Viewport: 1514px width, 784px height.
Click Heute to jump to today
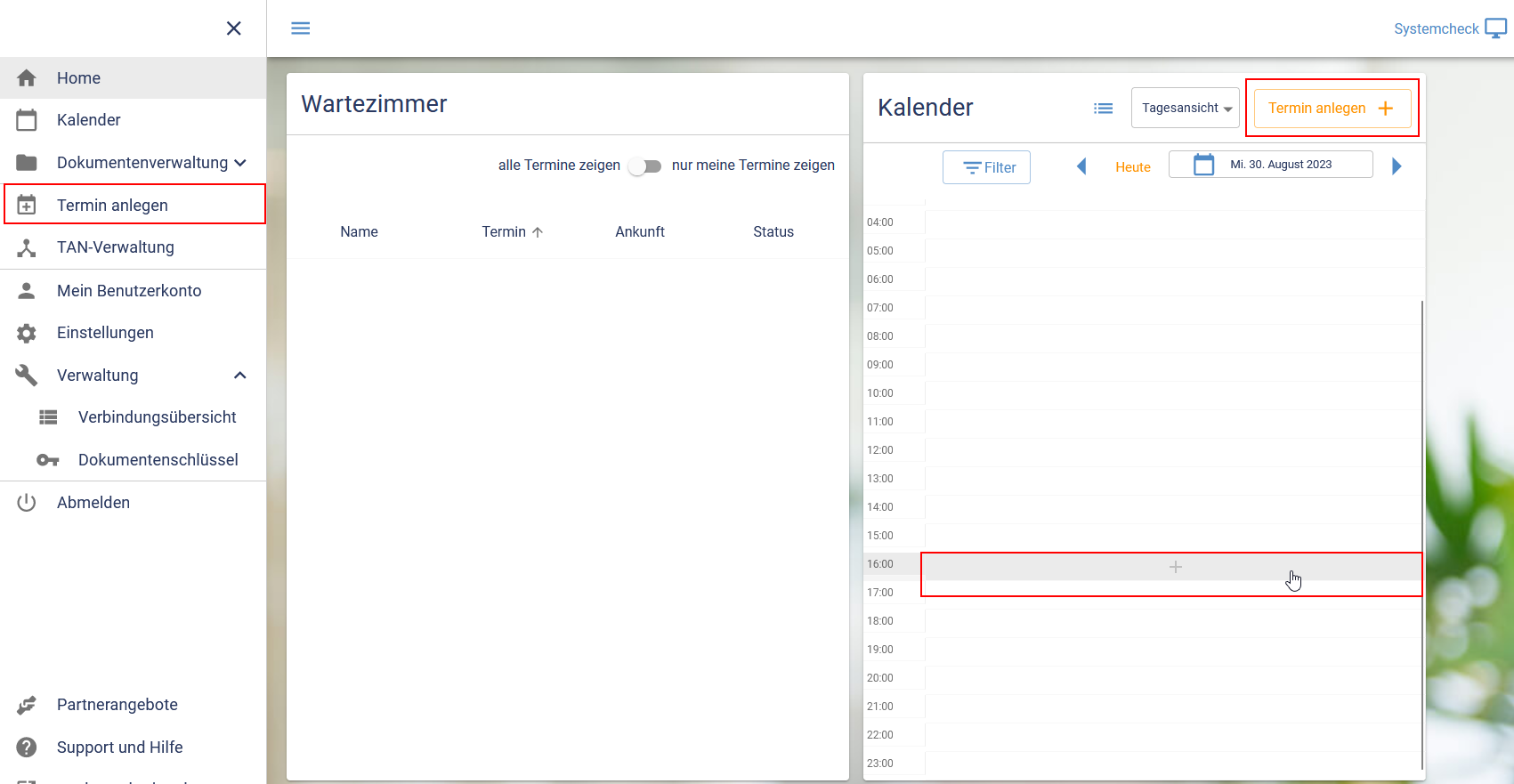[x=1132, y=167]
